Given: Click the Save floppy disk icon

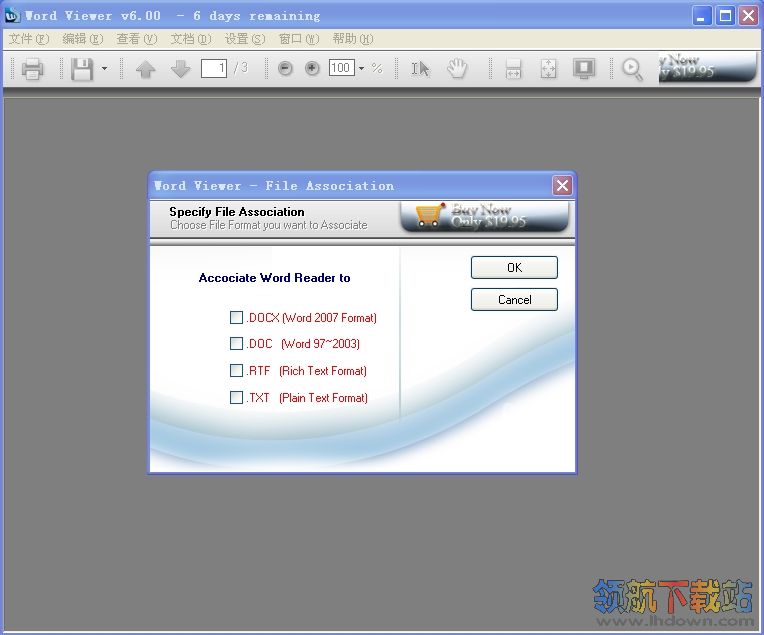Looking at the screenshot, I should pos(82,69).
